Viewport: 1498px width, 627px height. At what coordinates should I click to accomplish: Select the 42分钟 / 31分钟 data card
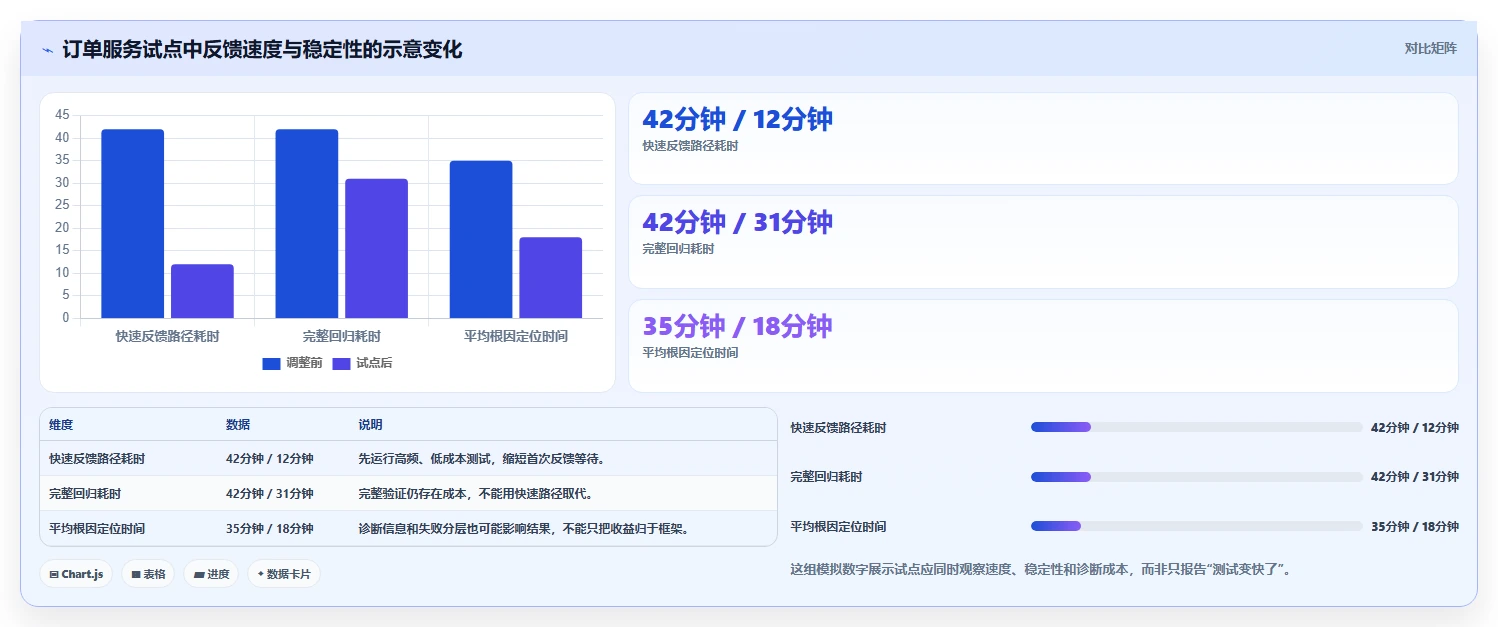coord(1043,242)
